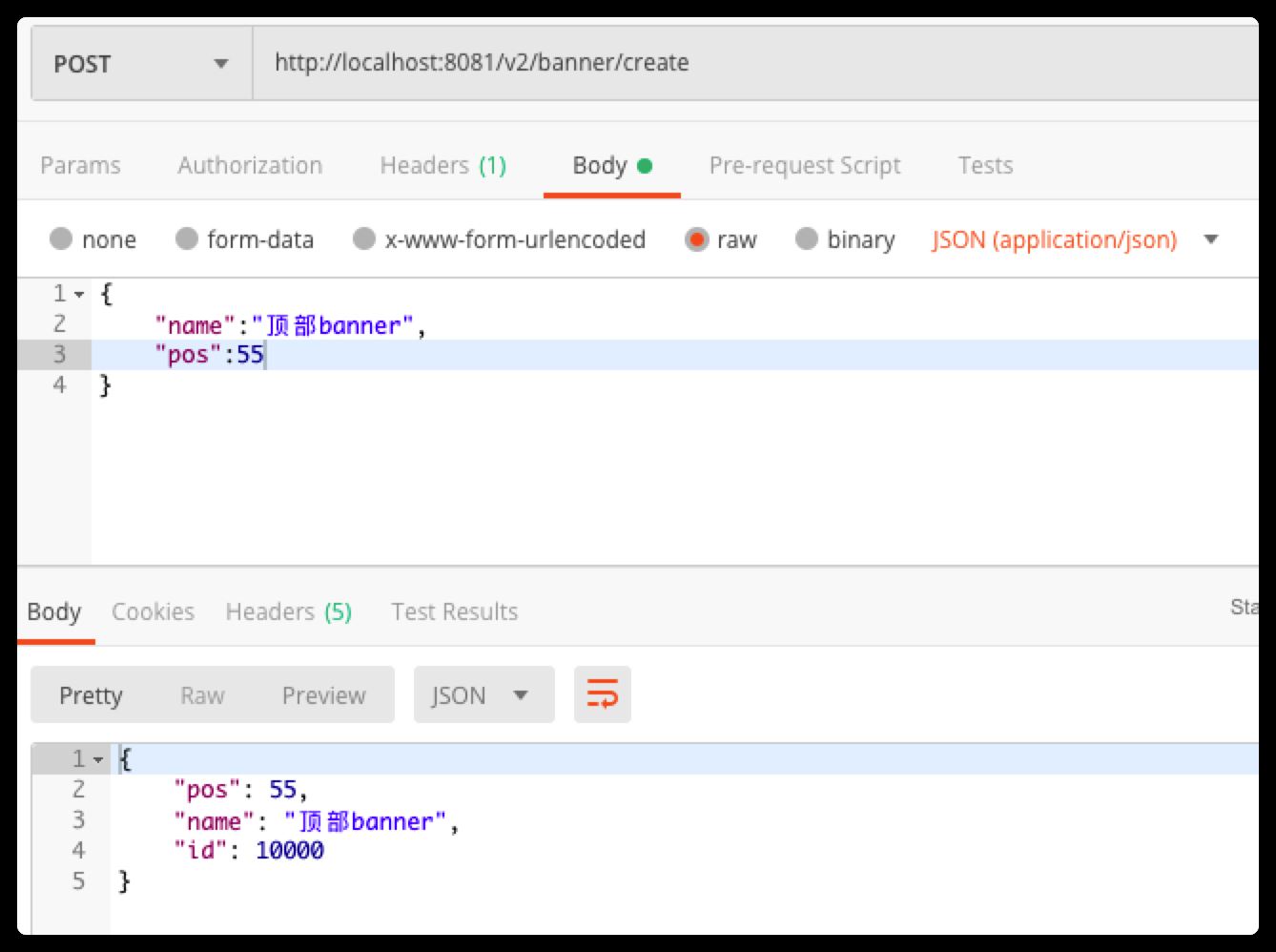This screenshot has height=952, width=1276.
Task: Open the Authorization tab
Action: (x=250, y=165)
